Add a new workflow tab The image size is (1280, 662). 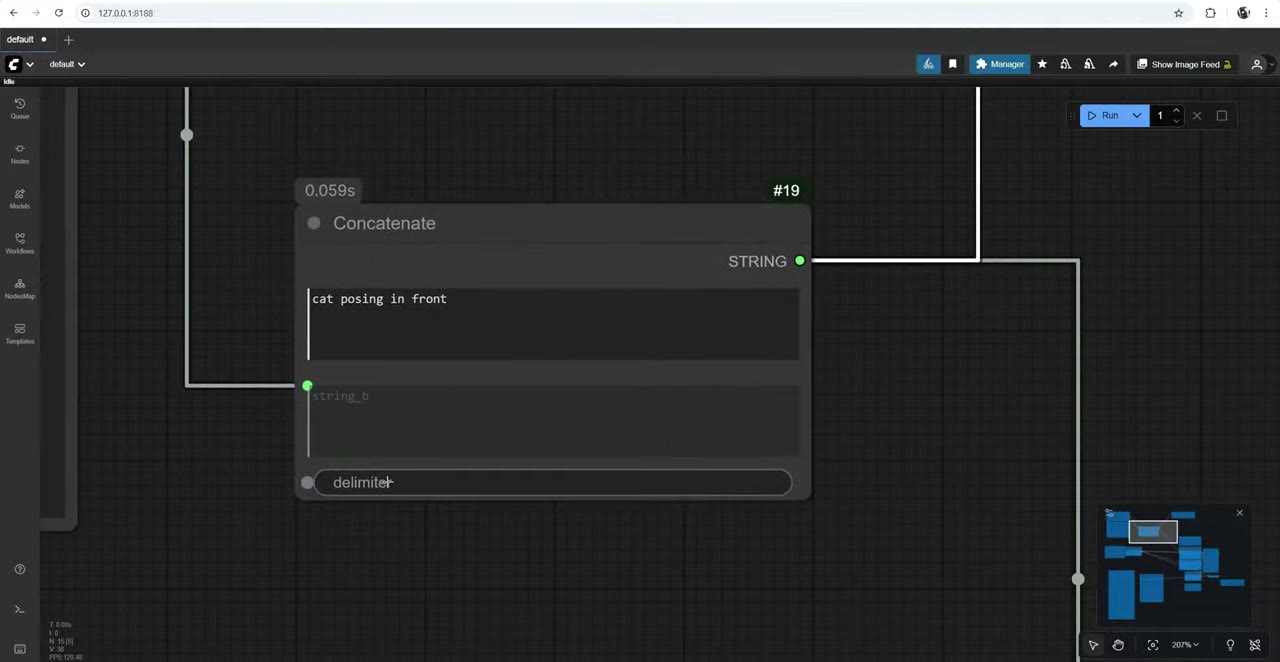(x=68, y=40)
